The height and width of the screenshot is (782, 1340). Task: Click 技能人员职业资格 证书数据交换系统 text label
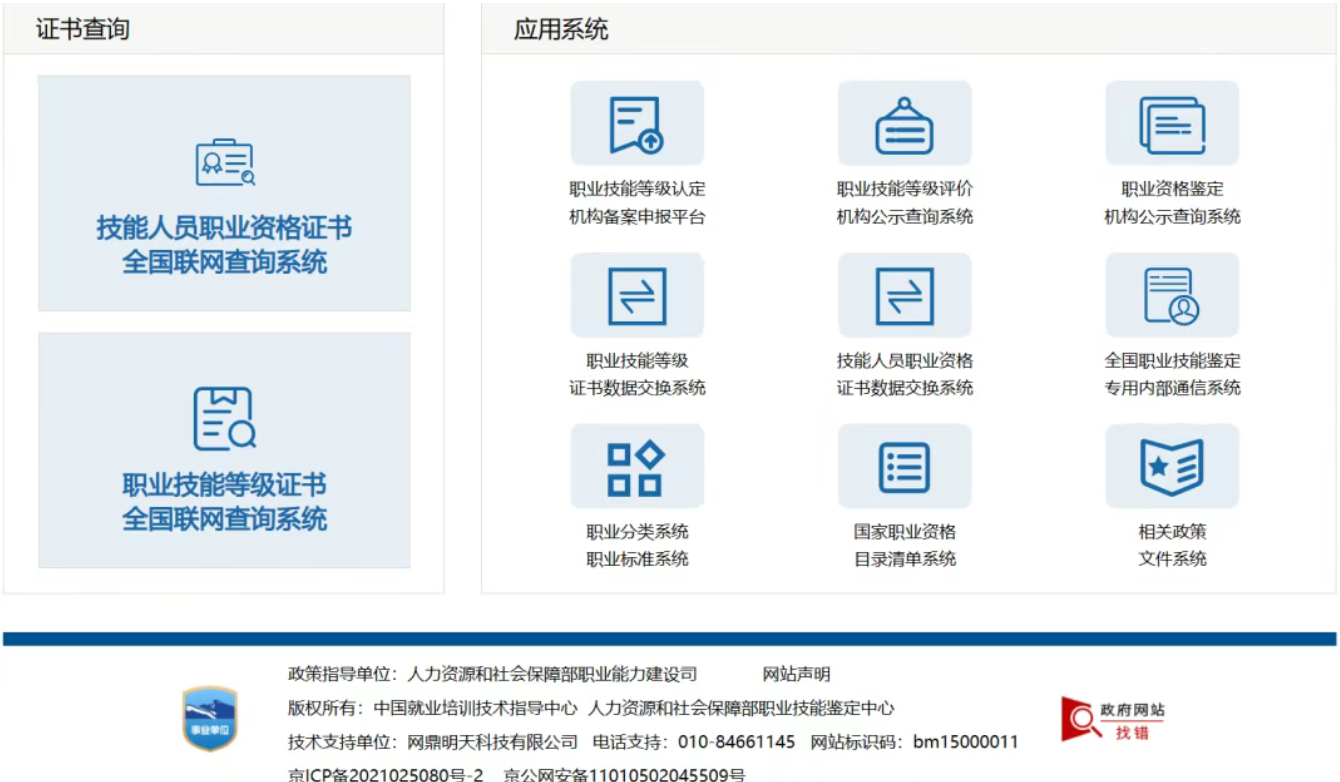tap(905, 374)
